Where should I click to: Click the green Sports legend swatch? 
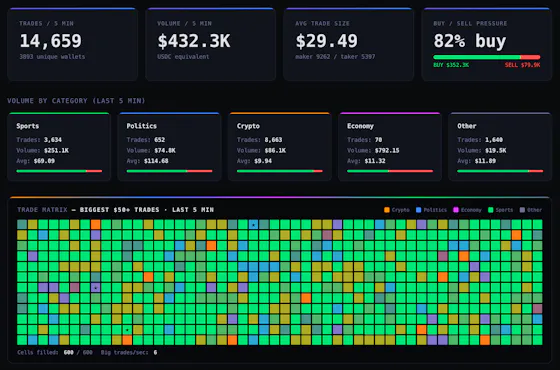click(491, 210)
